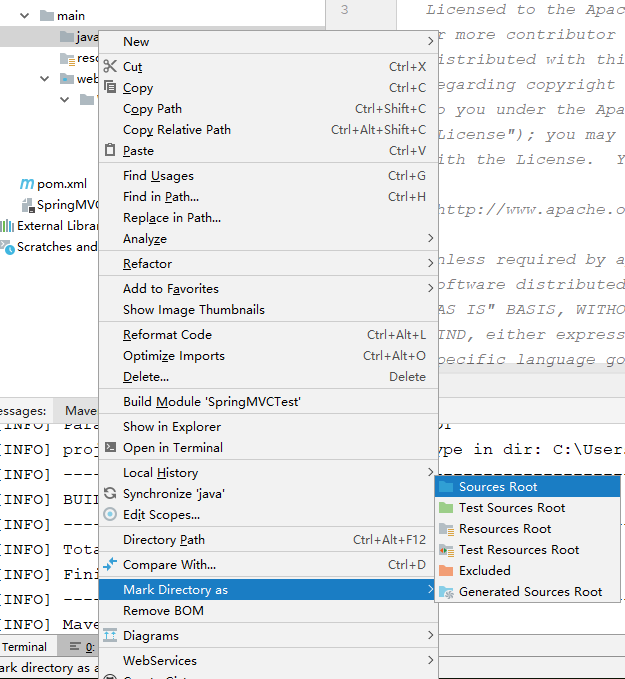Click the External Libraries icon
625x679 pixels.
(x=7, y=226)
